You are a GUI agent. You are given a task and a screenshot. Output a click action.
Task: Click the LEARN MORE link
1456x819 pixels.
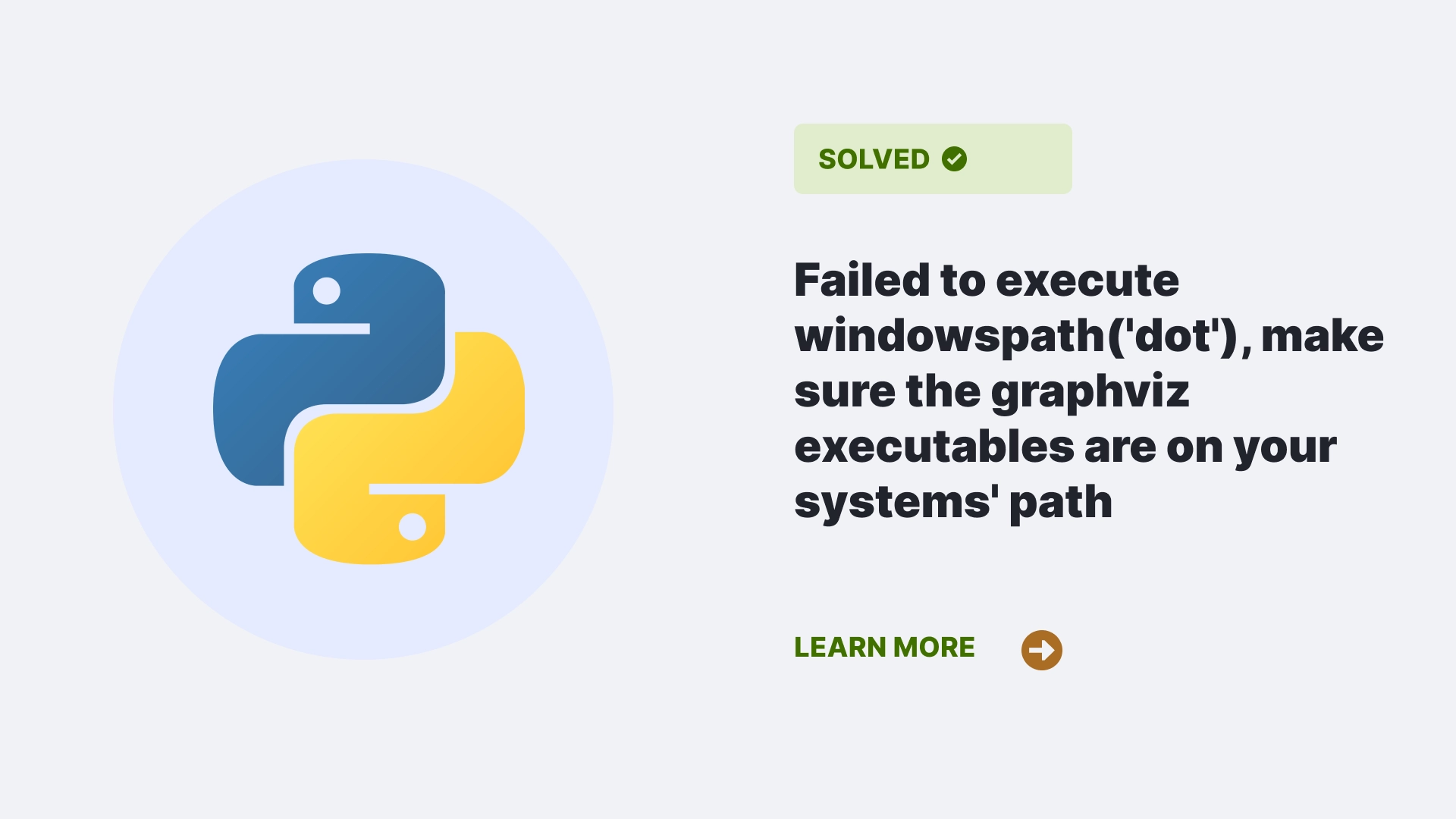(884, 647)
